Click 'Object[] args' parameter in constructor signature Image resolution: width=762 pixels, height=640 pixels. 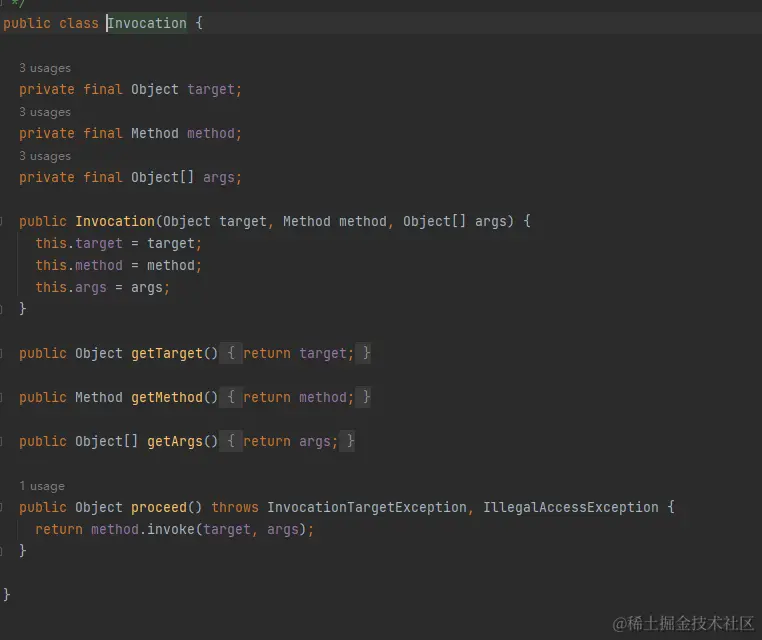click(455, 222)
